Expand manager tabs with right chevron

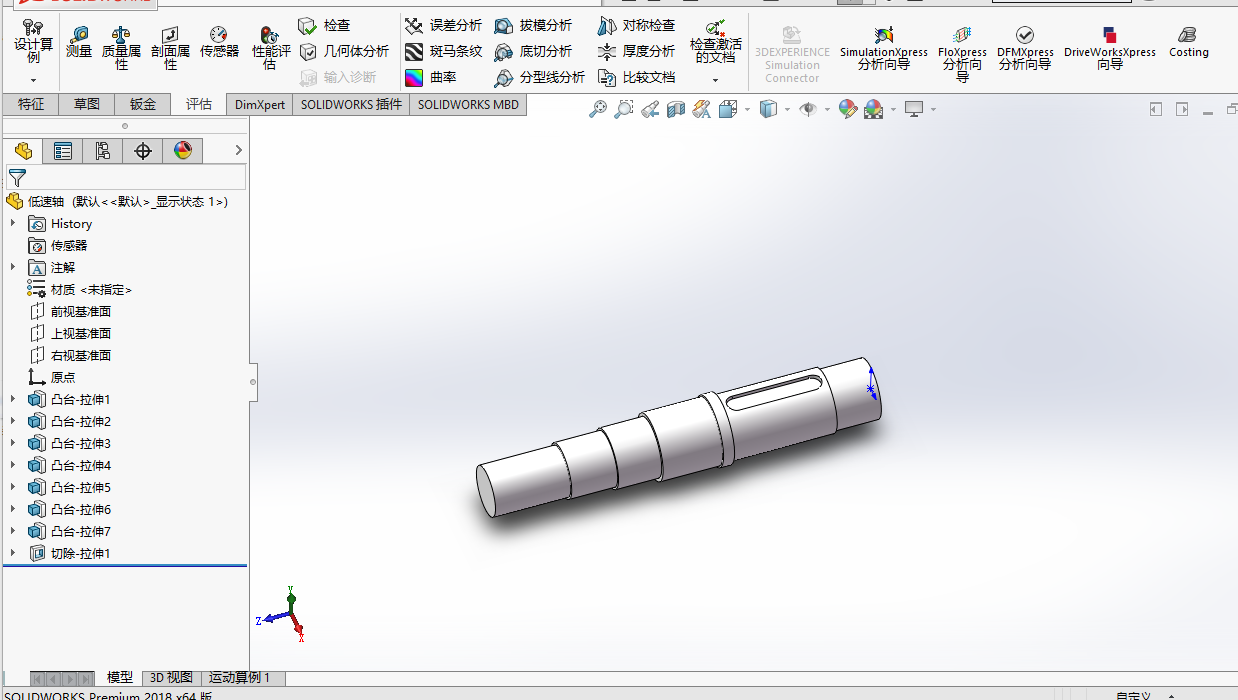click(x=238, y=151)
